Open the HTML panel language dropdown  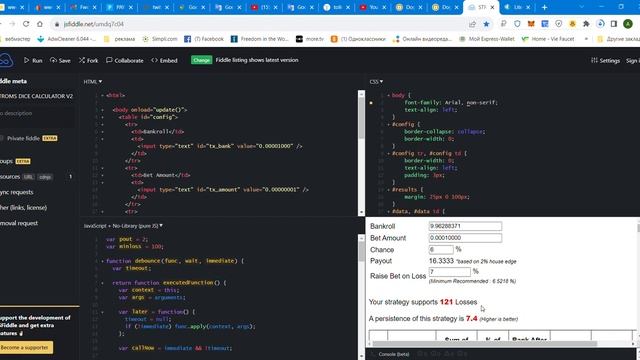[x=93, y=82]
